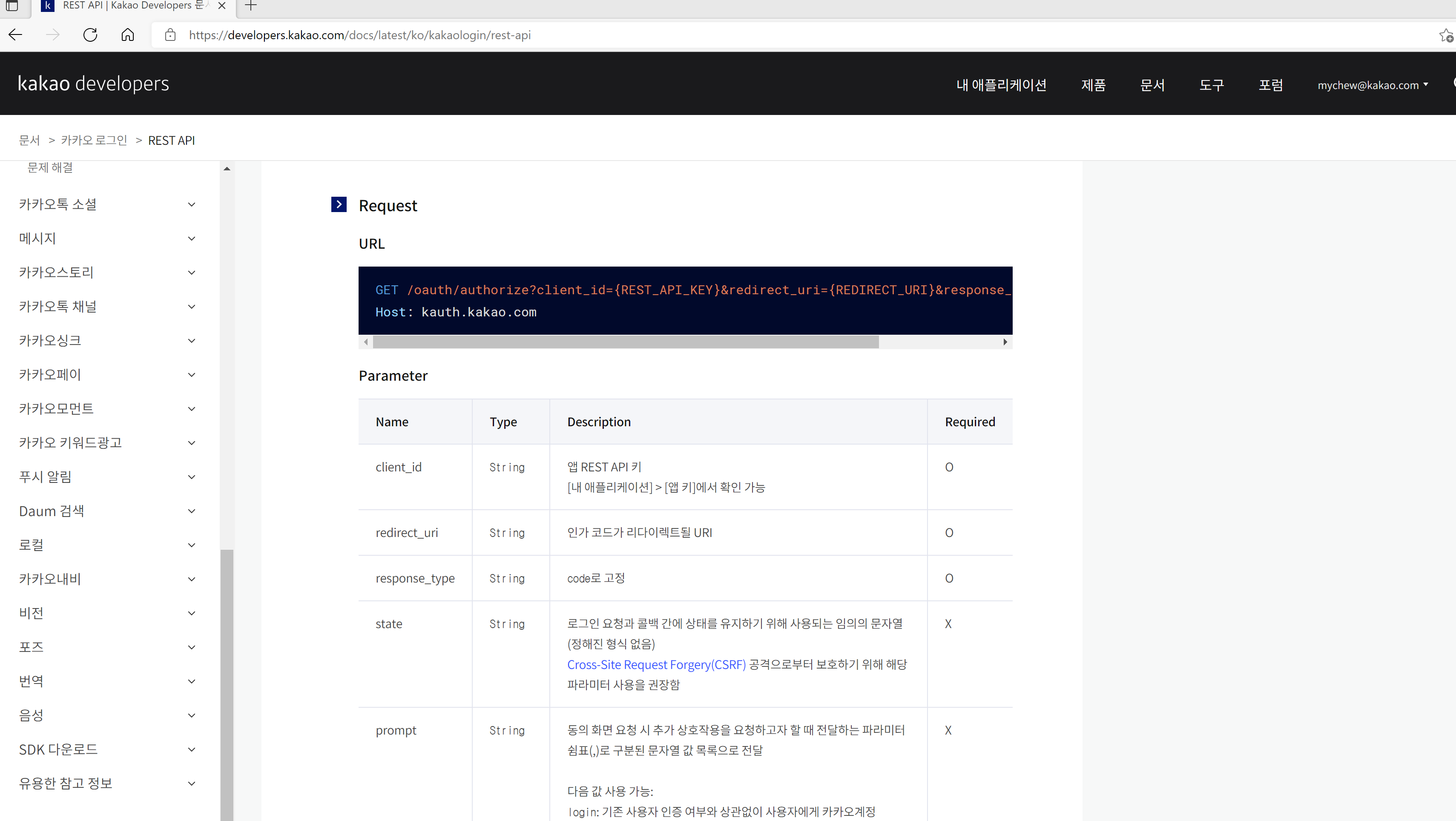
Task: Click the site lock icon in address bar
Action: (x=170, y=35)
